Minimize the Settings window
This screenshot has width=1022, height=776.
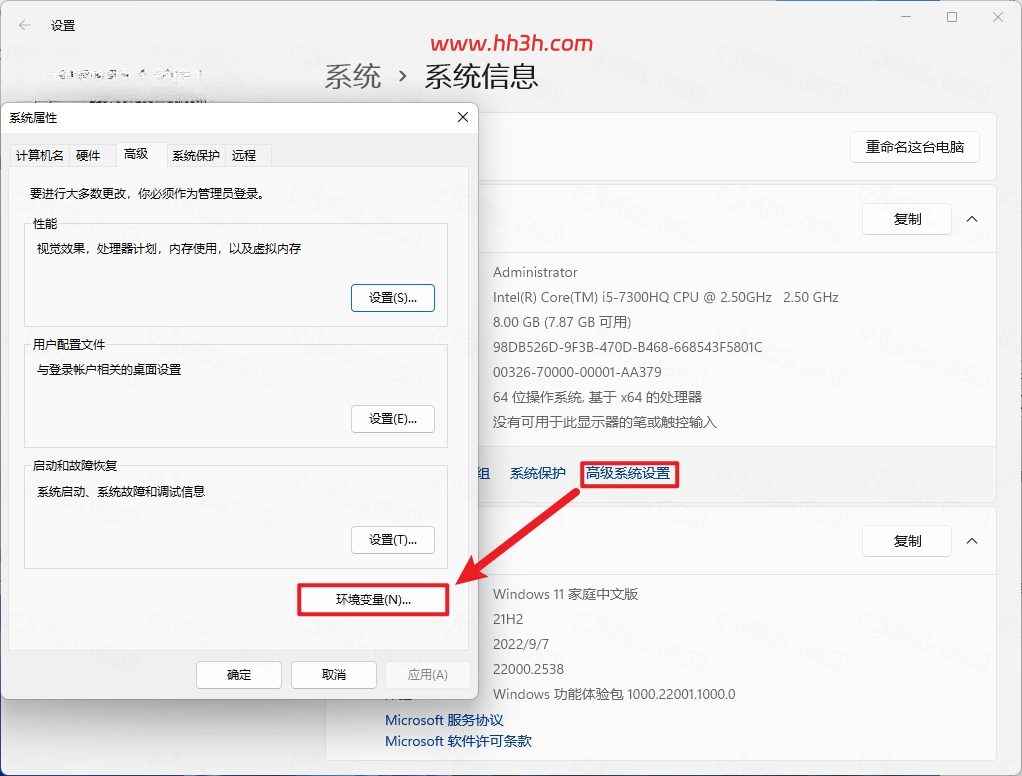pos(906,18)
